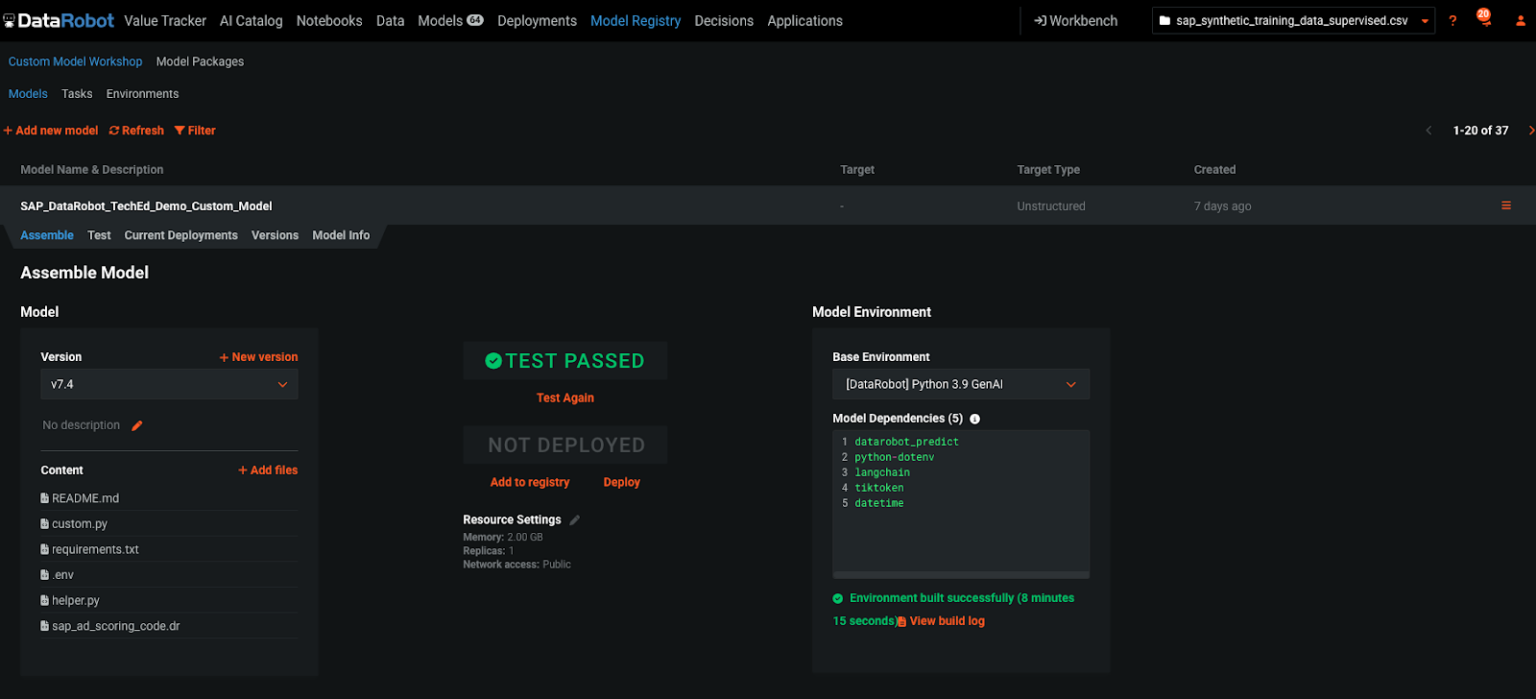The height and width of the screenshot is (699, 1536).
Task: Click Test Again link
Action: tap(565, 397)
